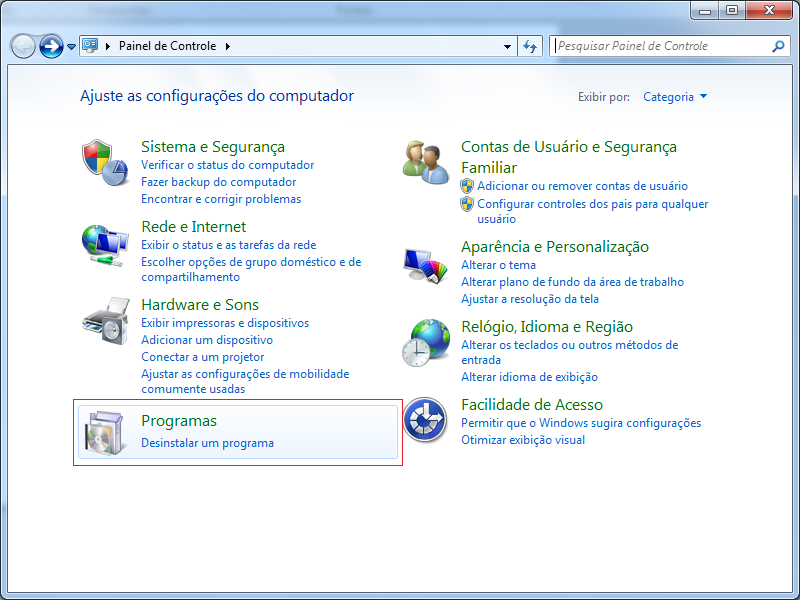Open Adicionar ou remover contas de usuário
The height and width of the screenshot is (600, 800).
click(x=582, y=186)
